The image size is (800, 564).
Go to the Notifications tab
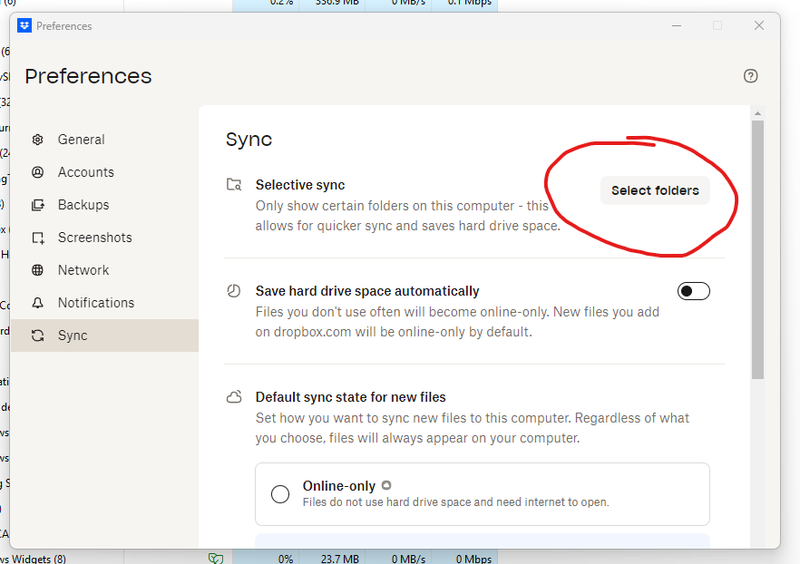coord(95,303)
